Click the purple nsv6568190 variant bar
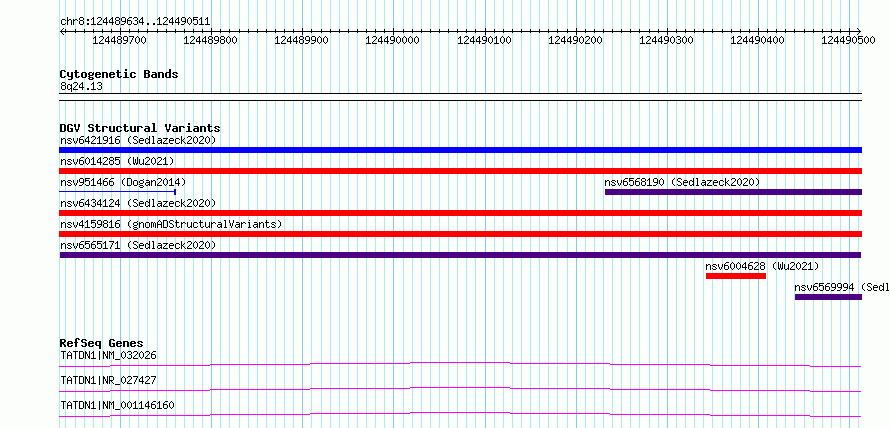 [733, 192]
